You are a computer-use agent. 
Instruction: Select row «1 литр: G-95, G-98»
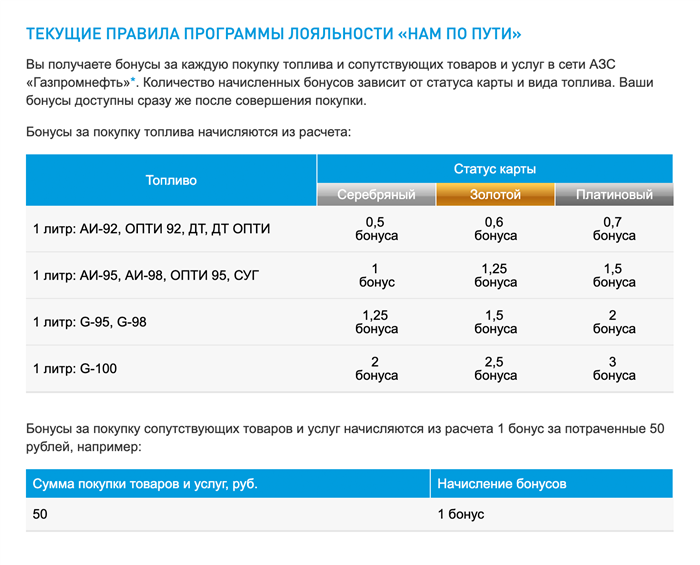pyautogui.click(x=350, y=322)
